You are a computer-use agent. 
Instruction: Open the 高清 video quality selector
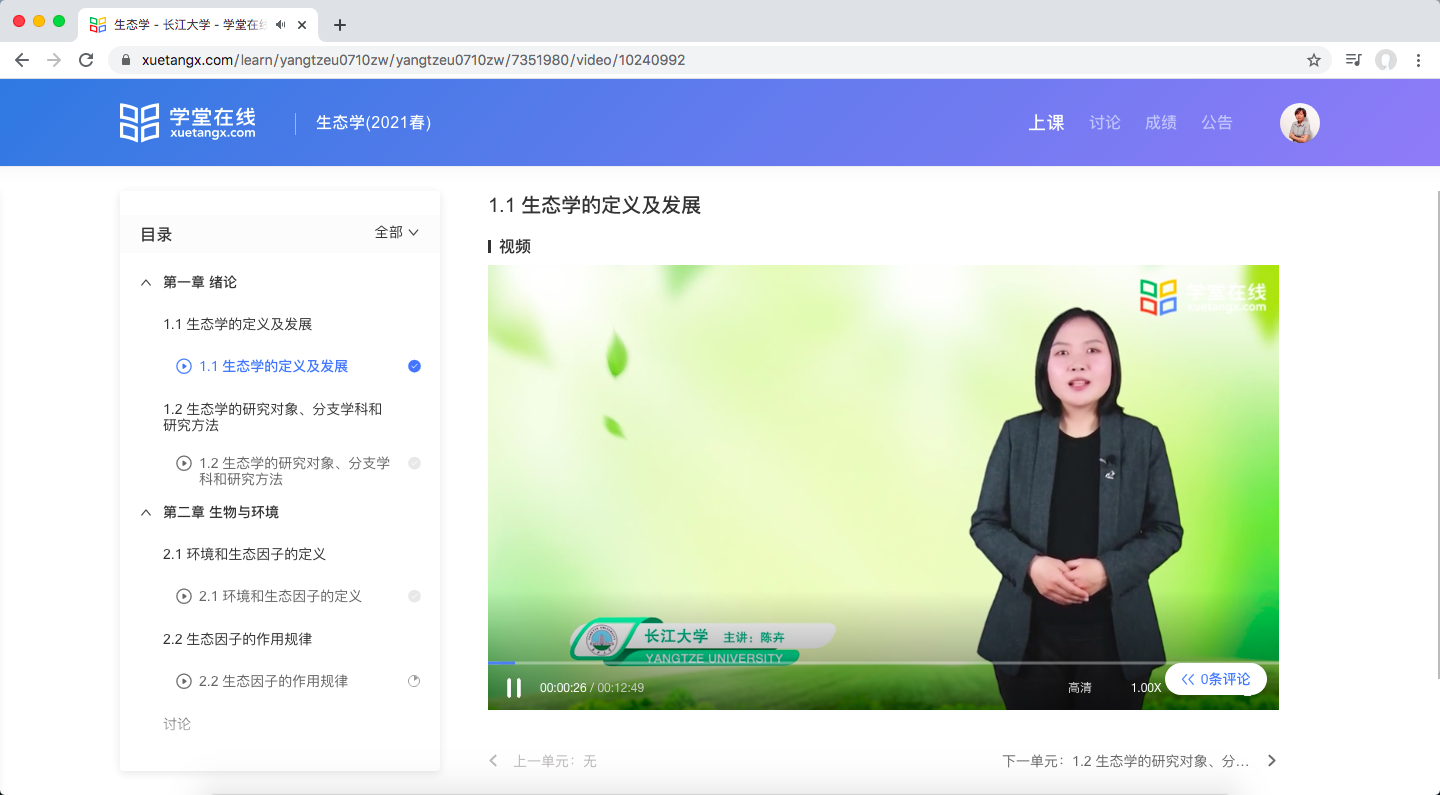click(x=1080, y=688)
